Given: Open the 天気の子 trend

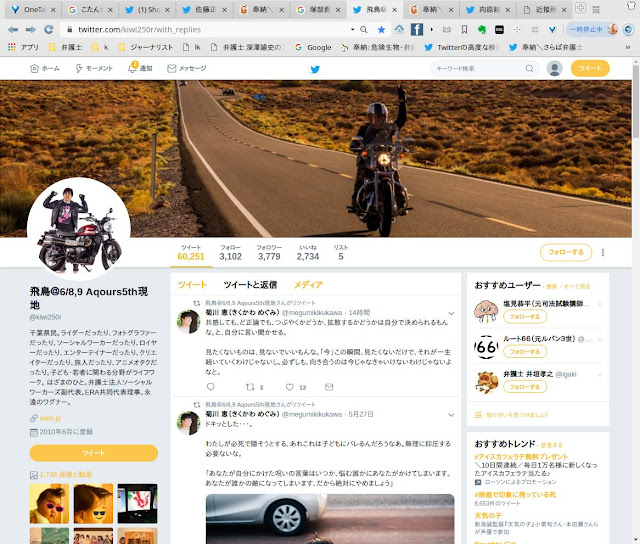Looking at the screenshot, I should tap(488, 515).
